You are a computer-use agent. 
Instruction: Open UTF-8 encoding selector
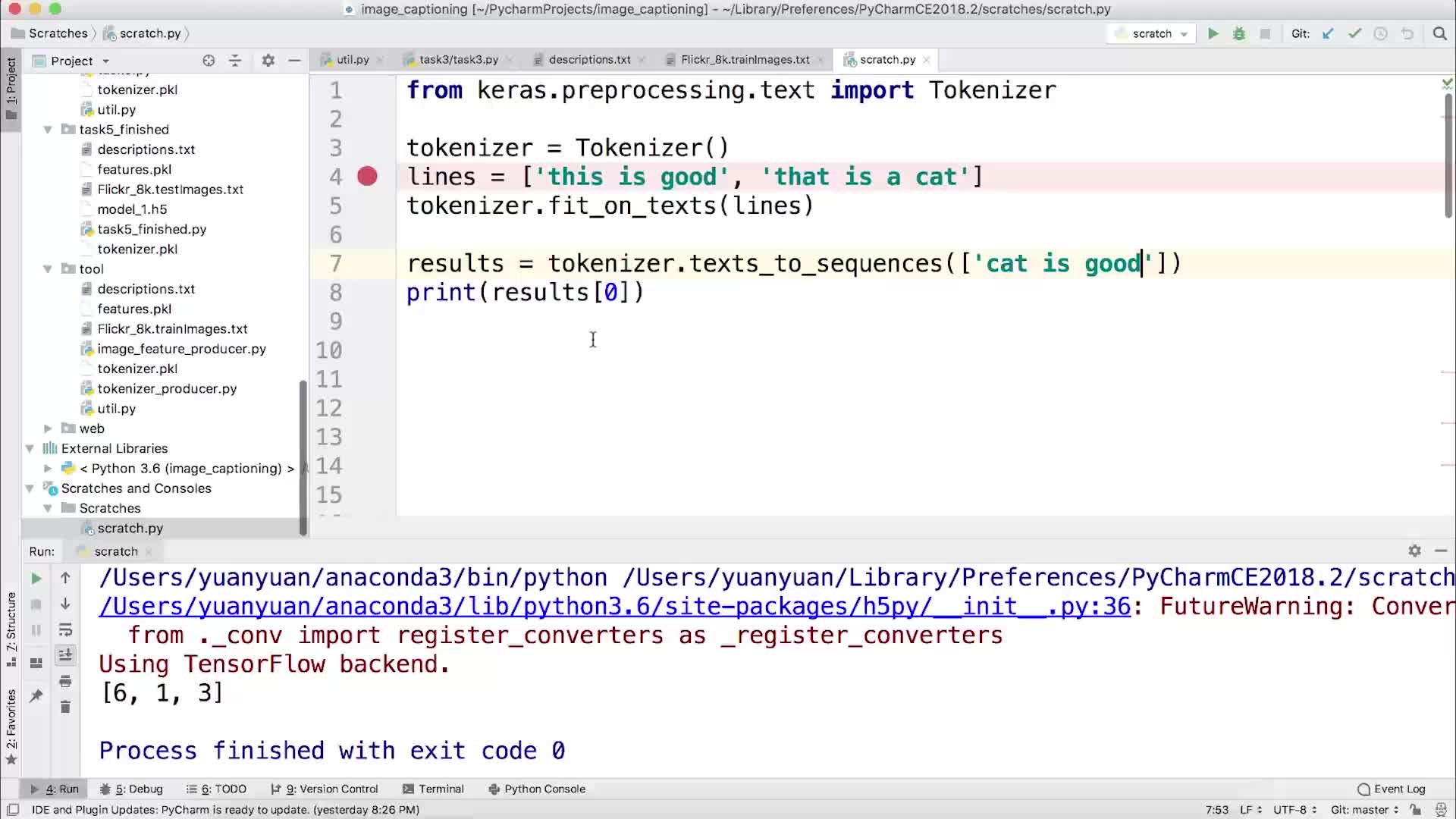(x=1294, y=810)
